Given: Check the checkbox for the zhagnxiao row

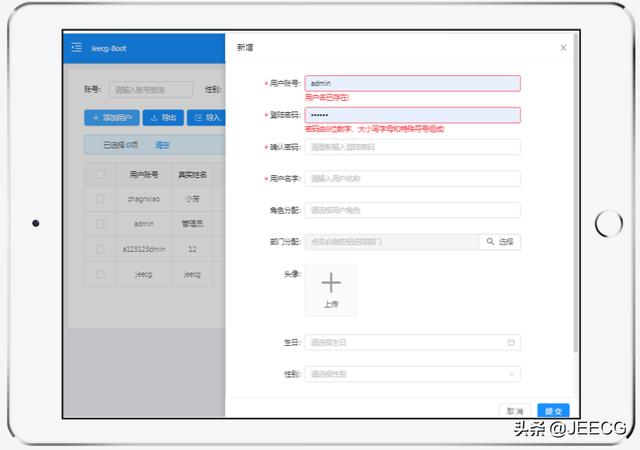Looking at the screenshot, I should [100, 199].
